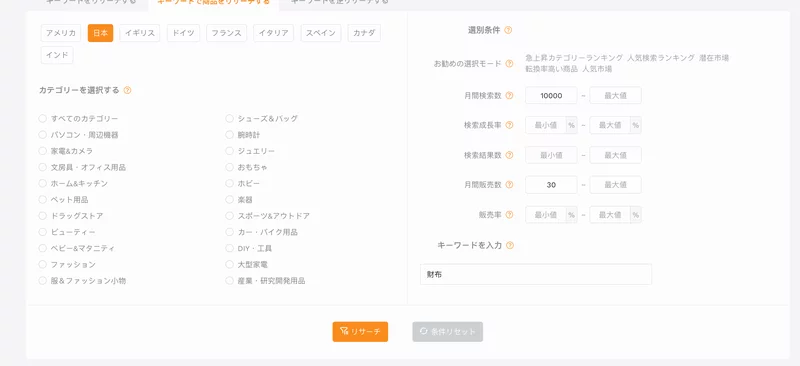Viewport: 800px width, 366px height.
Task: Open help icon beside 選別条件
Action: [508, 30]
